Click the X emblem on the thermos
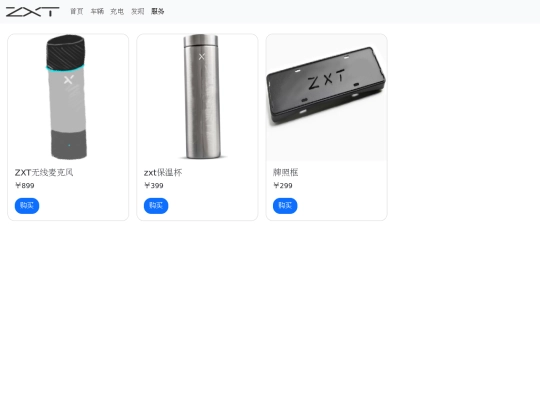This screenshot has width=540, height=405. pyautogui.click(x=202, y=56)
